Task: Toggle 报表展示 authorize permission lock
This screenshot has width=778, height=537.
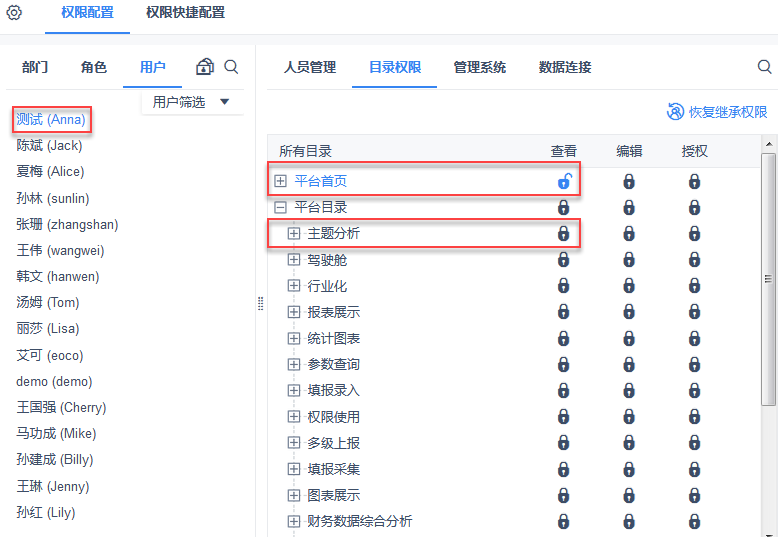Action: tap(694, 312)
